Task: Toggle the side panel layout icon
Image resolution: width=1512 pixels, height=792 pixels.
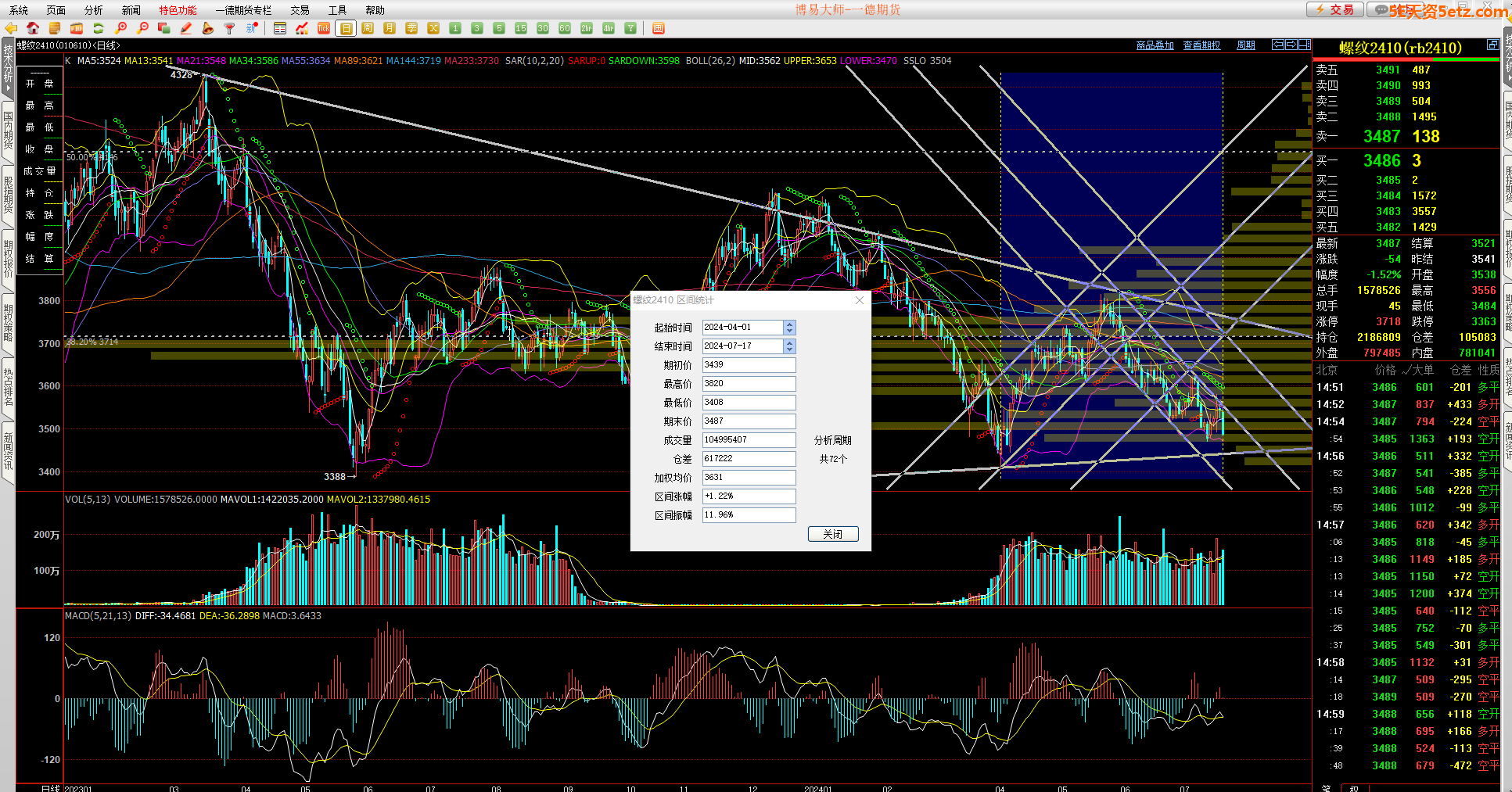Action: click(x=1305, y=45)
